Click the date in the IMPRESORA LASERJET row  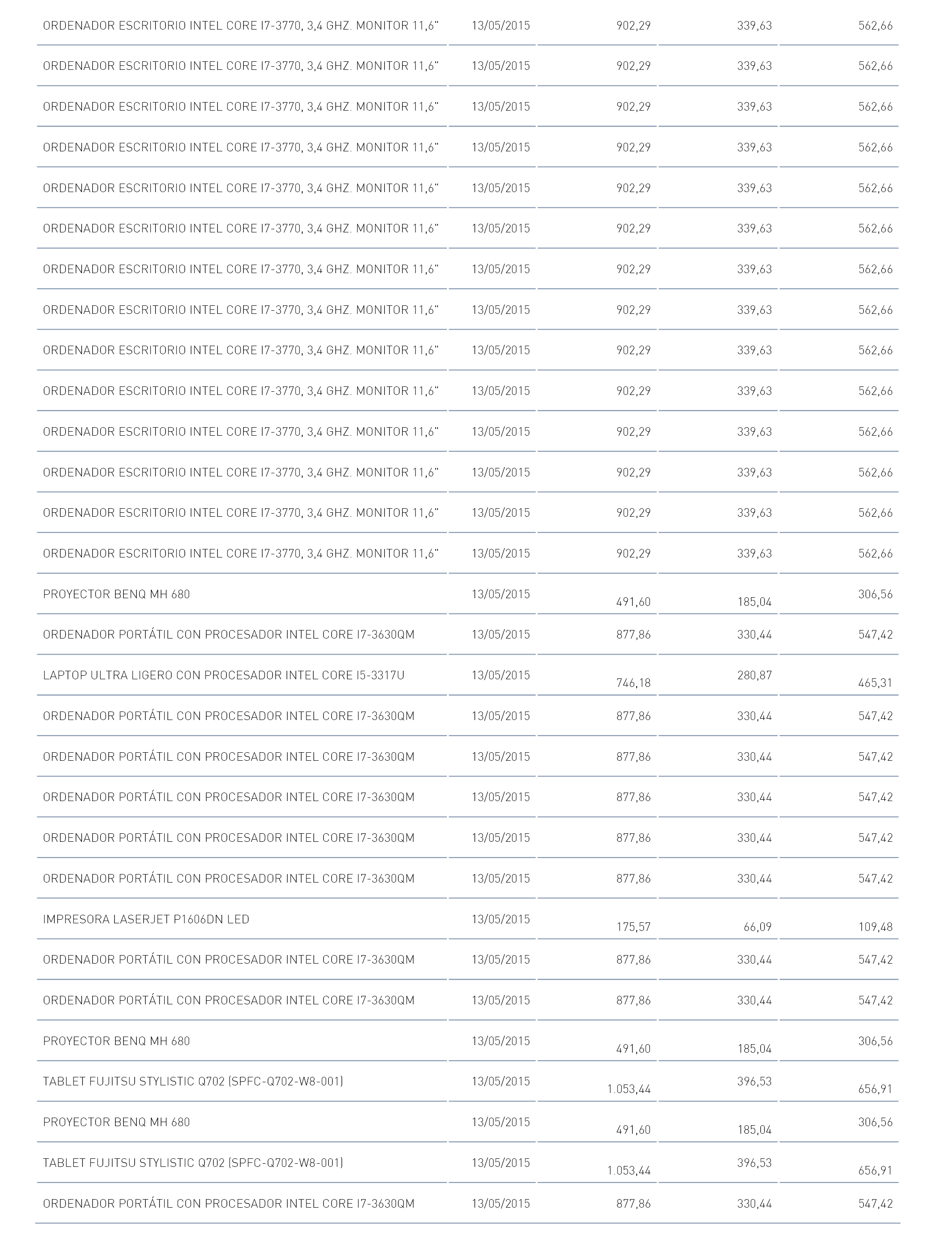click(x=501, y=919)
